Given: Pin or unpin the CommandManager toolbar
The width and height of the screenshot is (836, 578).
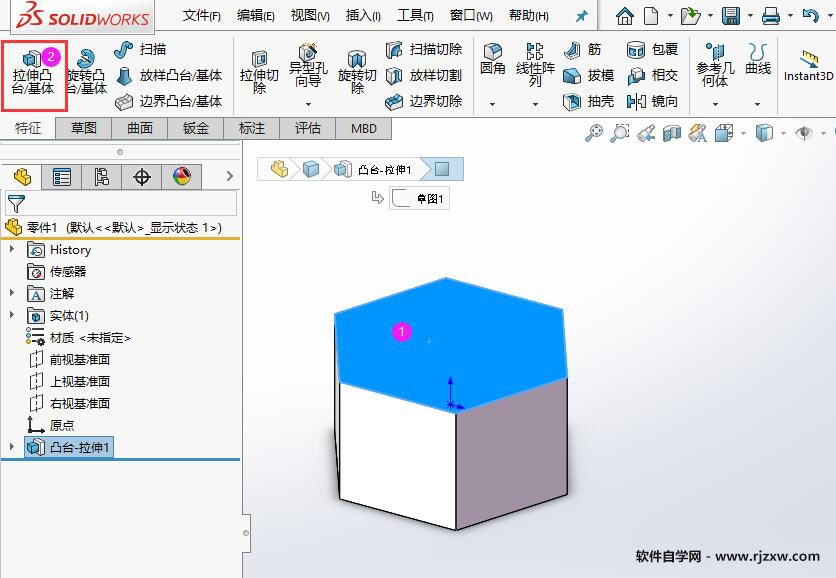Looking at the screenshot, I should pyautogui.click(x=583, y=15).
